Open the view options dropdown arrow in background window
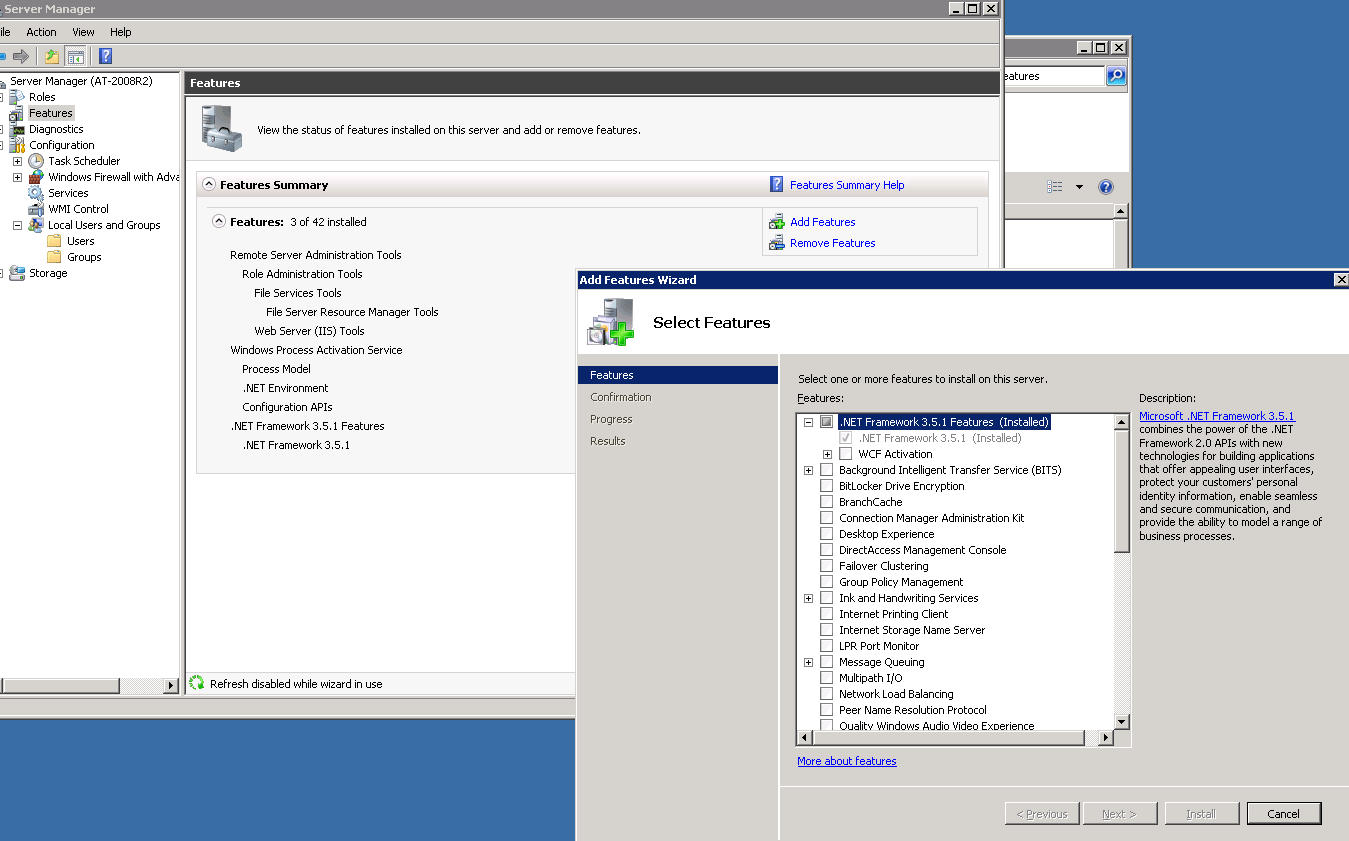Image resolution: width=1349 pixels, height=841 pixels. 1079,187
